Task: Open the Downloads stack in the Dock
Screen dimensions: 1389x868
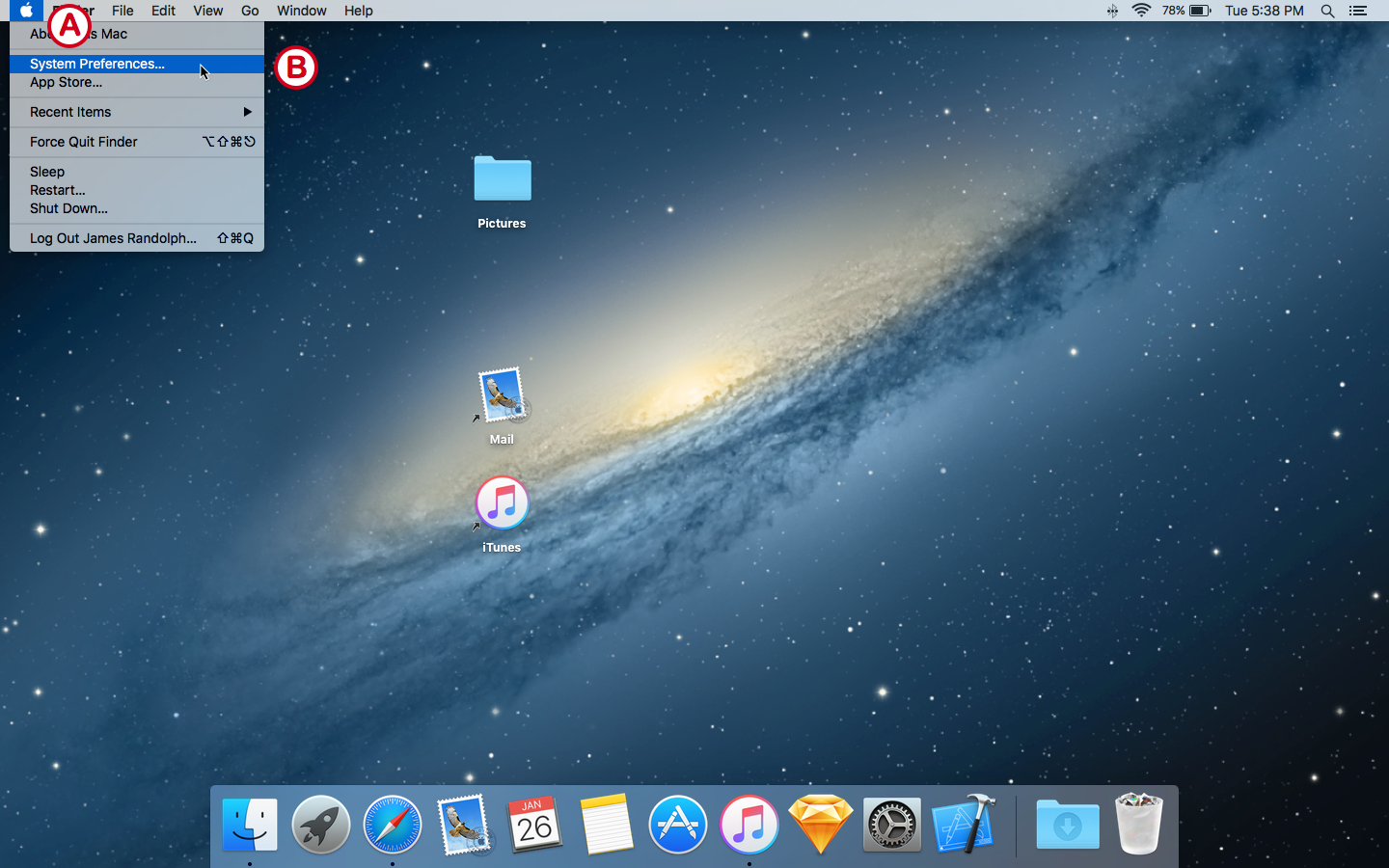Action: click(x=1067, y=825)
